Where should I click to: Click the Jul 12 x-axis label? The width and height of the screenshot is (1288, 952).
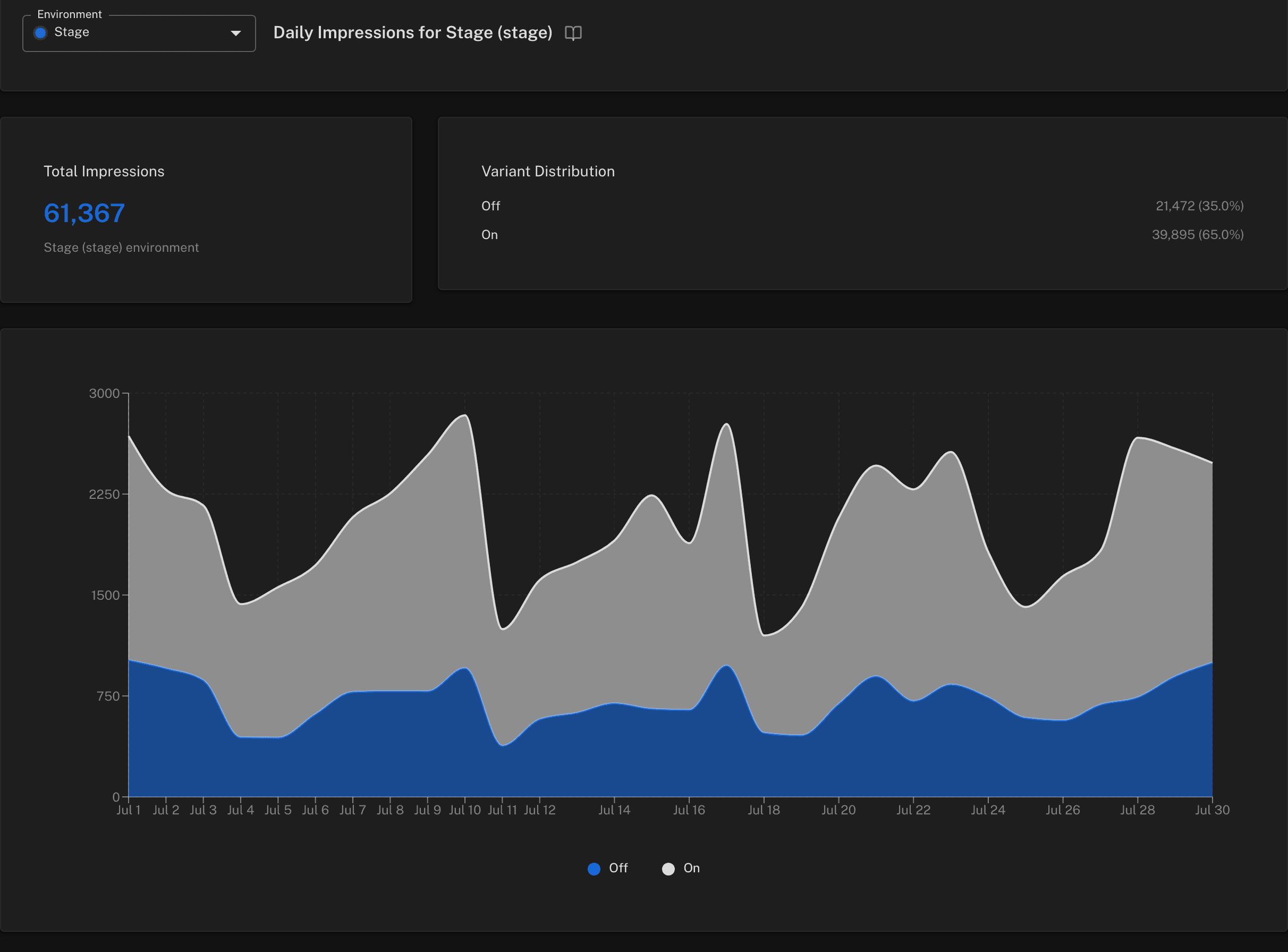click(540, 810)
